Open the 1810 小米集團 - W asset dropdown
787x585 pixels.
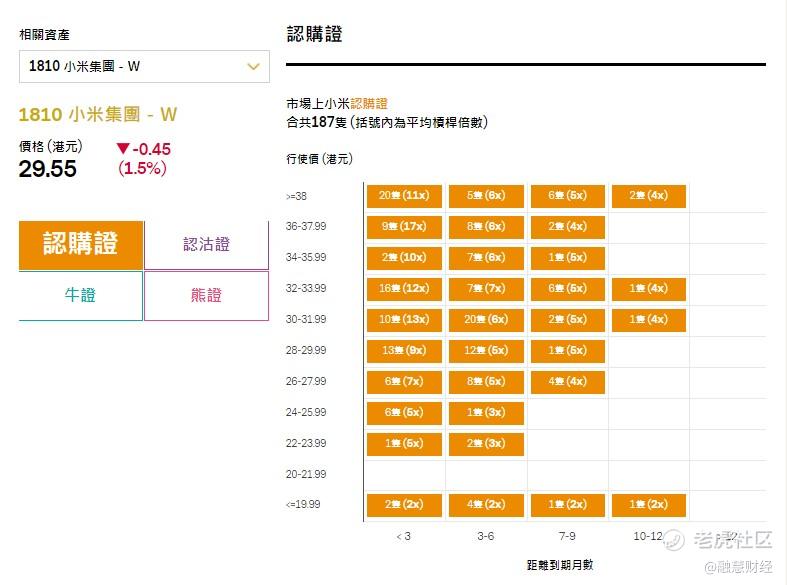tap(144, 66)
